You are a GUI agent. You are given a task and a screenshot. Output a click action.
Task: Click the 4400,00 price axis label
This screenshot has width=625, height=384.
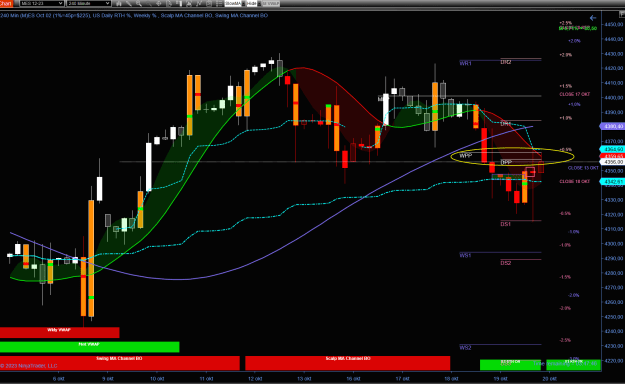point(614,98)
